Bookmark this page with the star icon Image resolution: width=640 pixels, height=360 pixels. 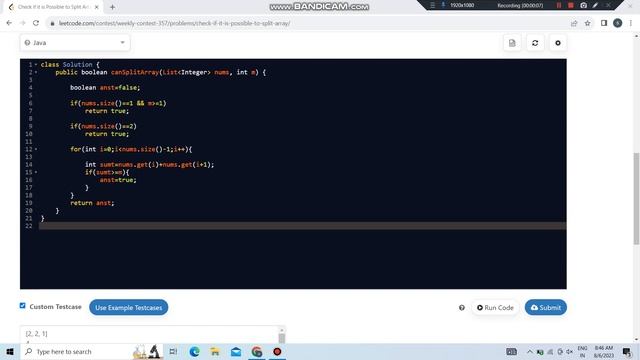coord(587,23)
